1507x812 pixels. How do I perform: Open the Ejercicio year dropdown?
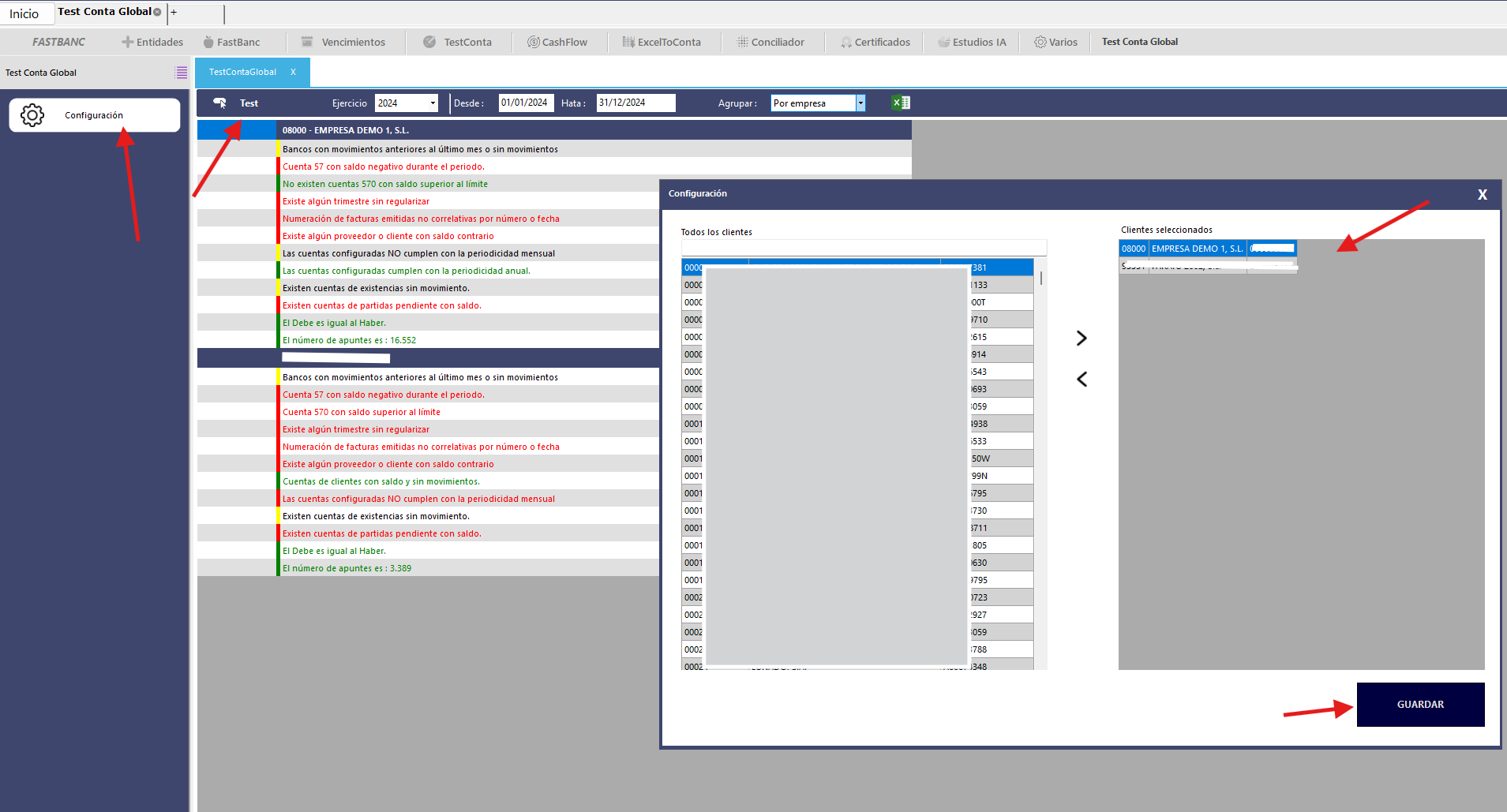click(x=433, y=103)
